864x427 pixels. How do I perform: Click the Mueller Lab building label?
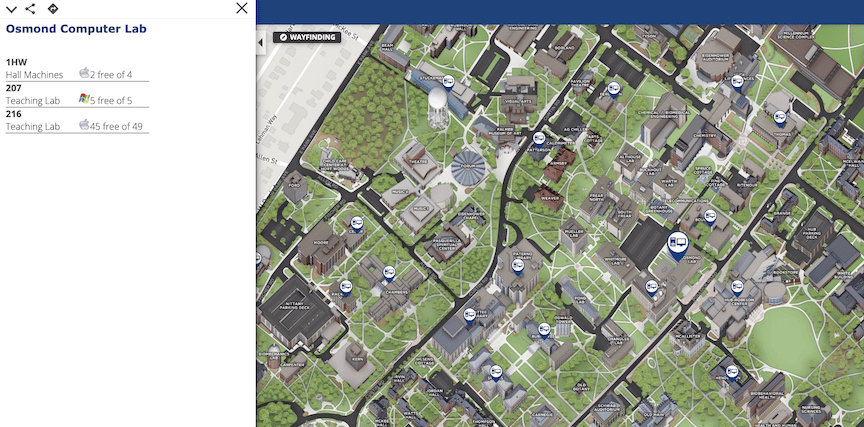coord(572,234)
